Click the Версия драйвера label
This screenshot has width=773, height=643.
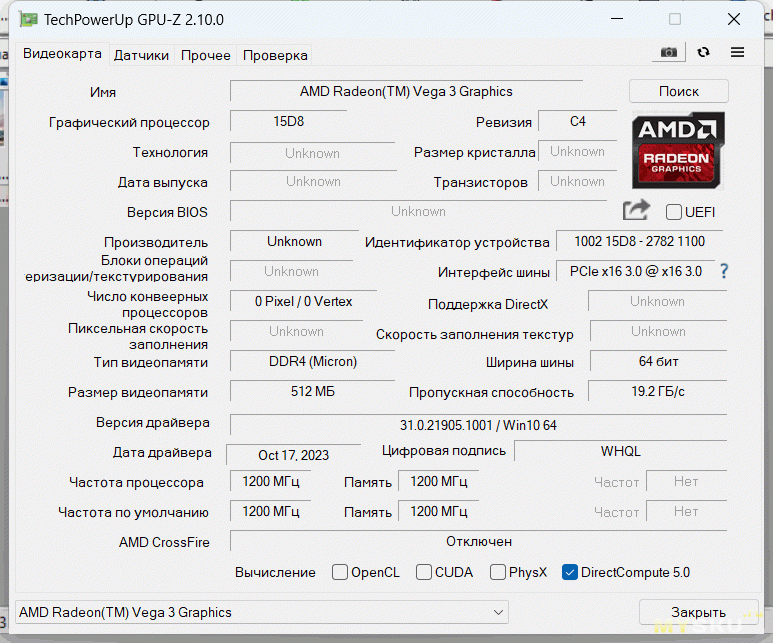click(x=153, y=423)
